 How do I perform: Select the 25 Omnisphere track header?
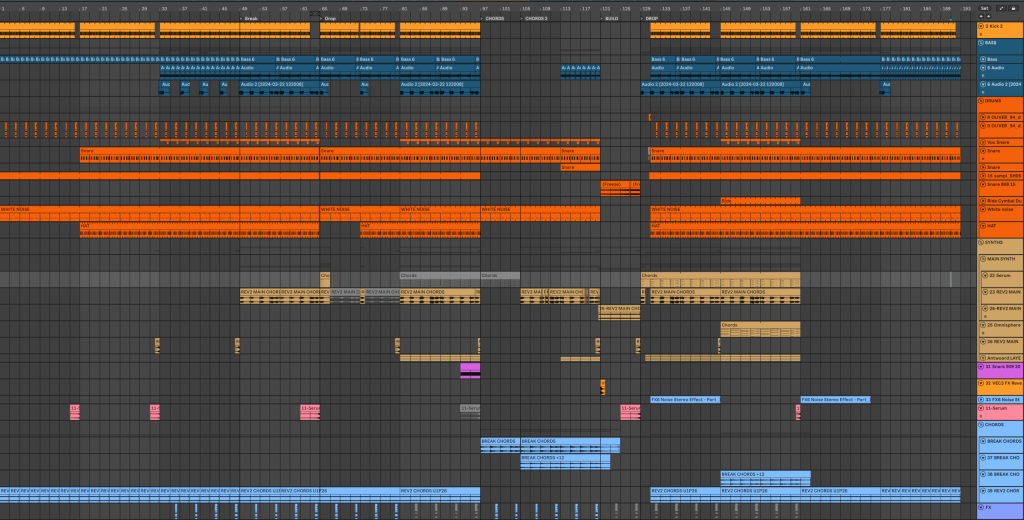pos(1003,324)
